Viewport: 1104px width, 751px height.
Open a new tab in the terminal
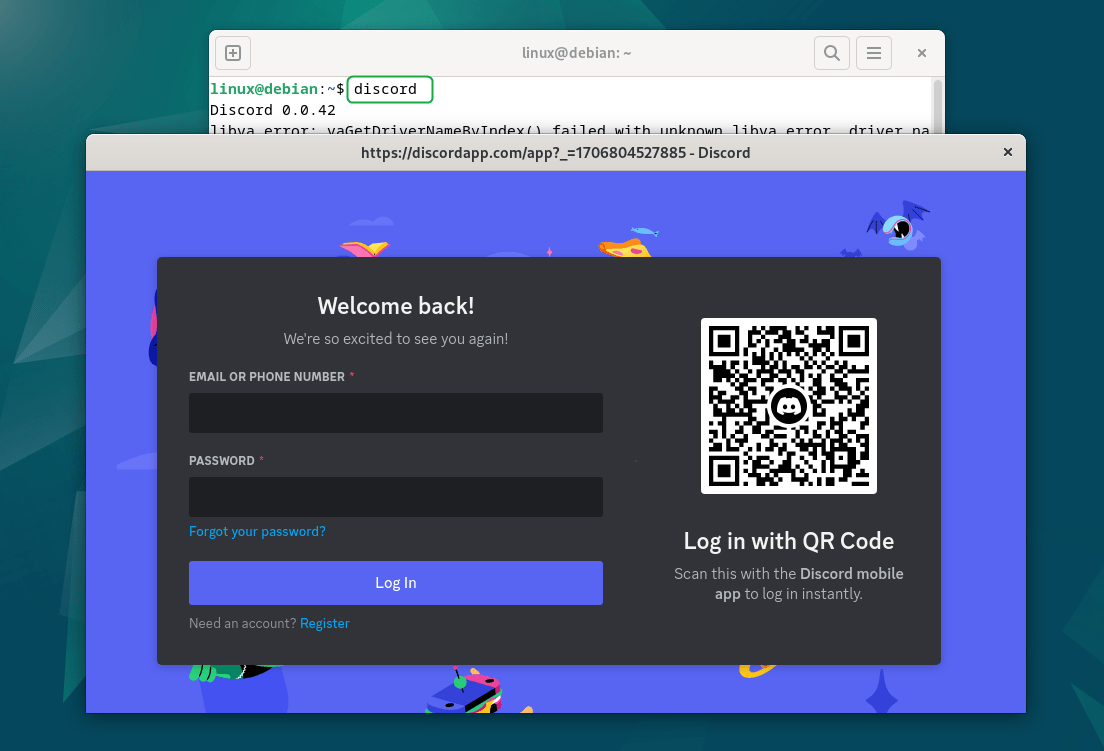233,53
